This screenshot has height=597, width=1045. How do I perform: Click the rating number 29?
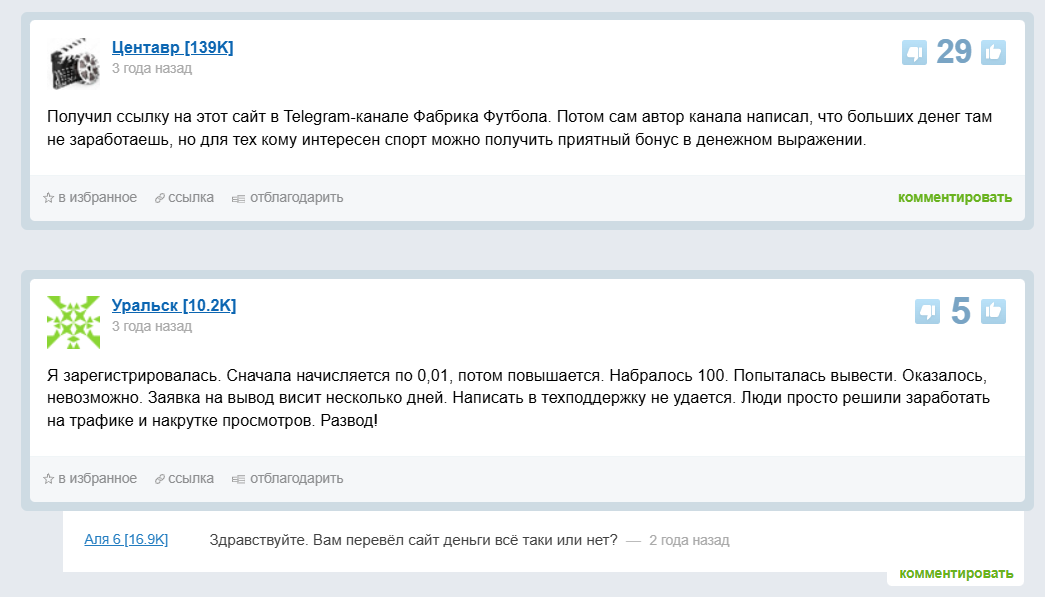point(954,52)
